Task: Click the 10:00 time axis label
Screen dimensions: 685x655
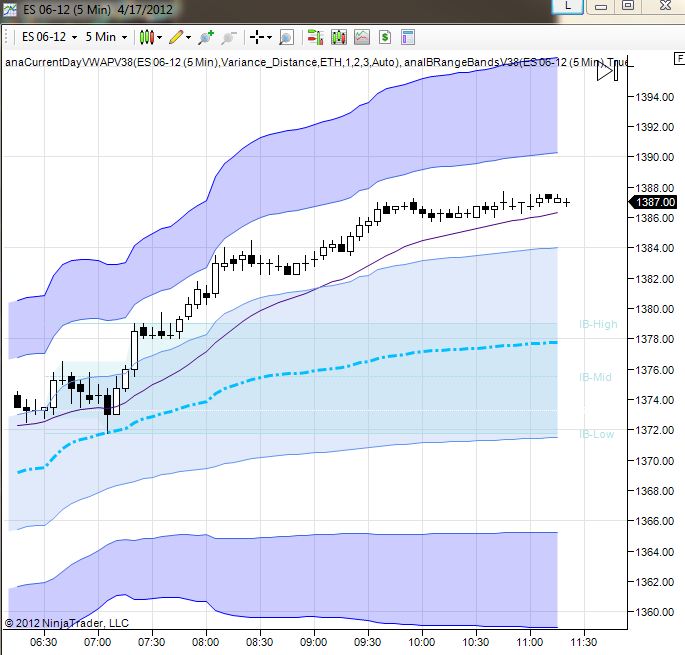Action: click(x=422, y=642)
